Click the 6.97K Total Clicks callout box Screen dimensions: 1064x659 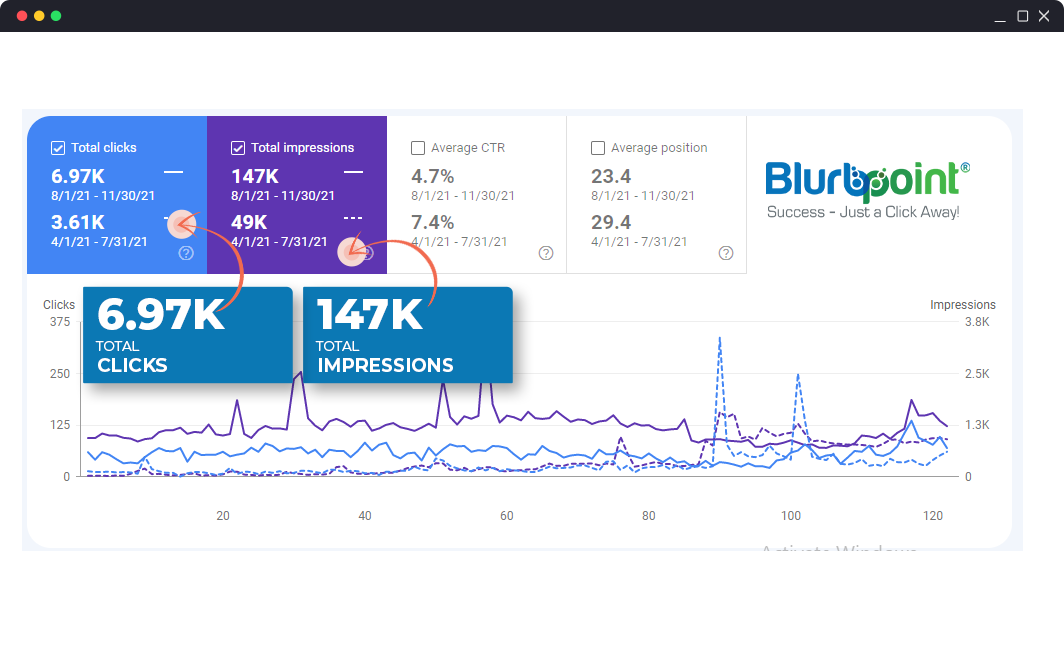[x=187, y=335]
